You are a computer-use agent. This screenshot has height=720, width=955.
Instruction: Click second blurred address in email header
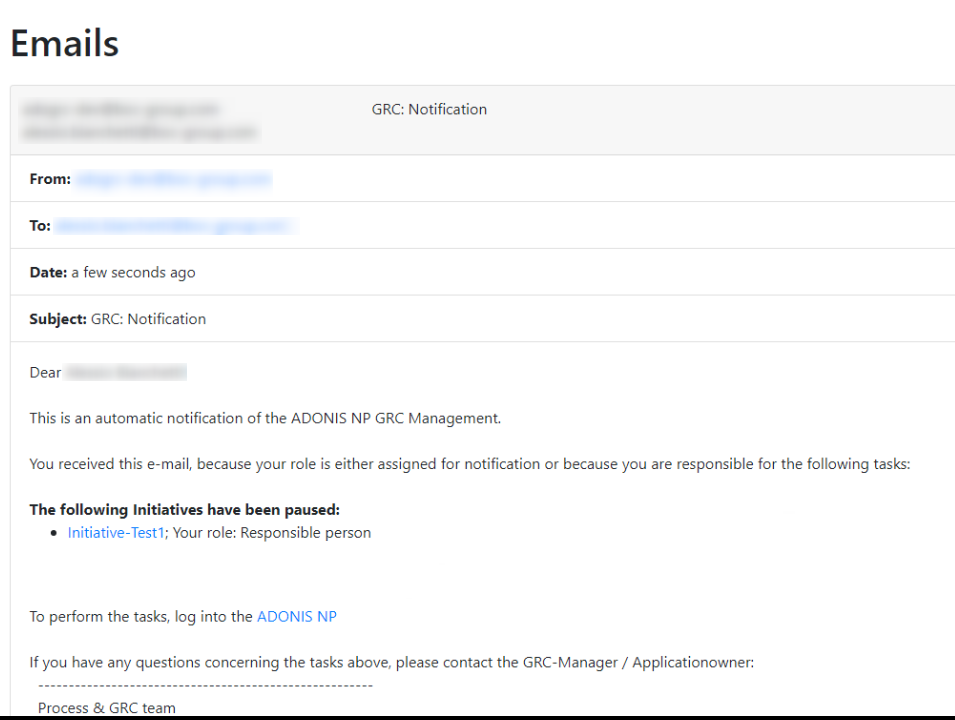point(139,132)
